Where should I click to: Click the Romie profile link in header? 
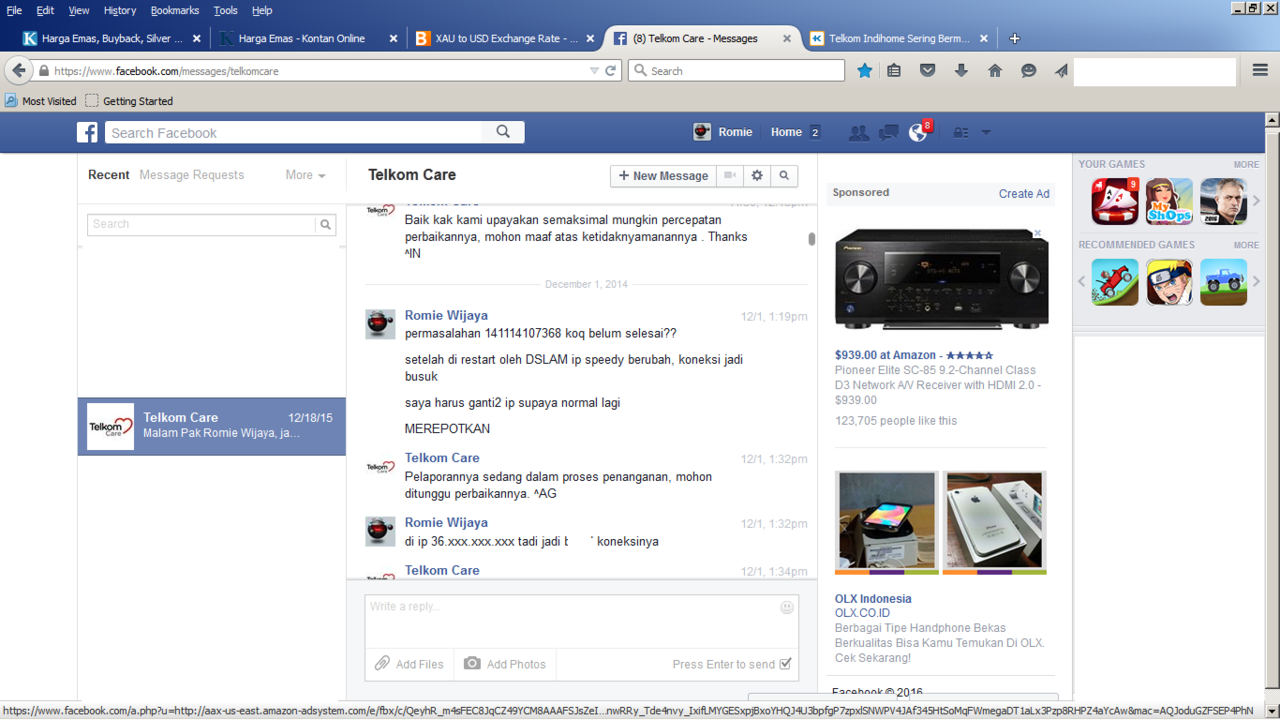click(x=723, y=132)
